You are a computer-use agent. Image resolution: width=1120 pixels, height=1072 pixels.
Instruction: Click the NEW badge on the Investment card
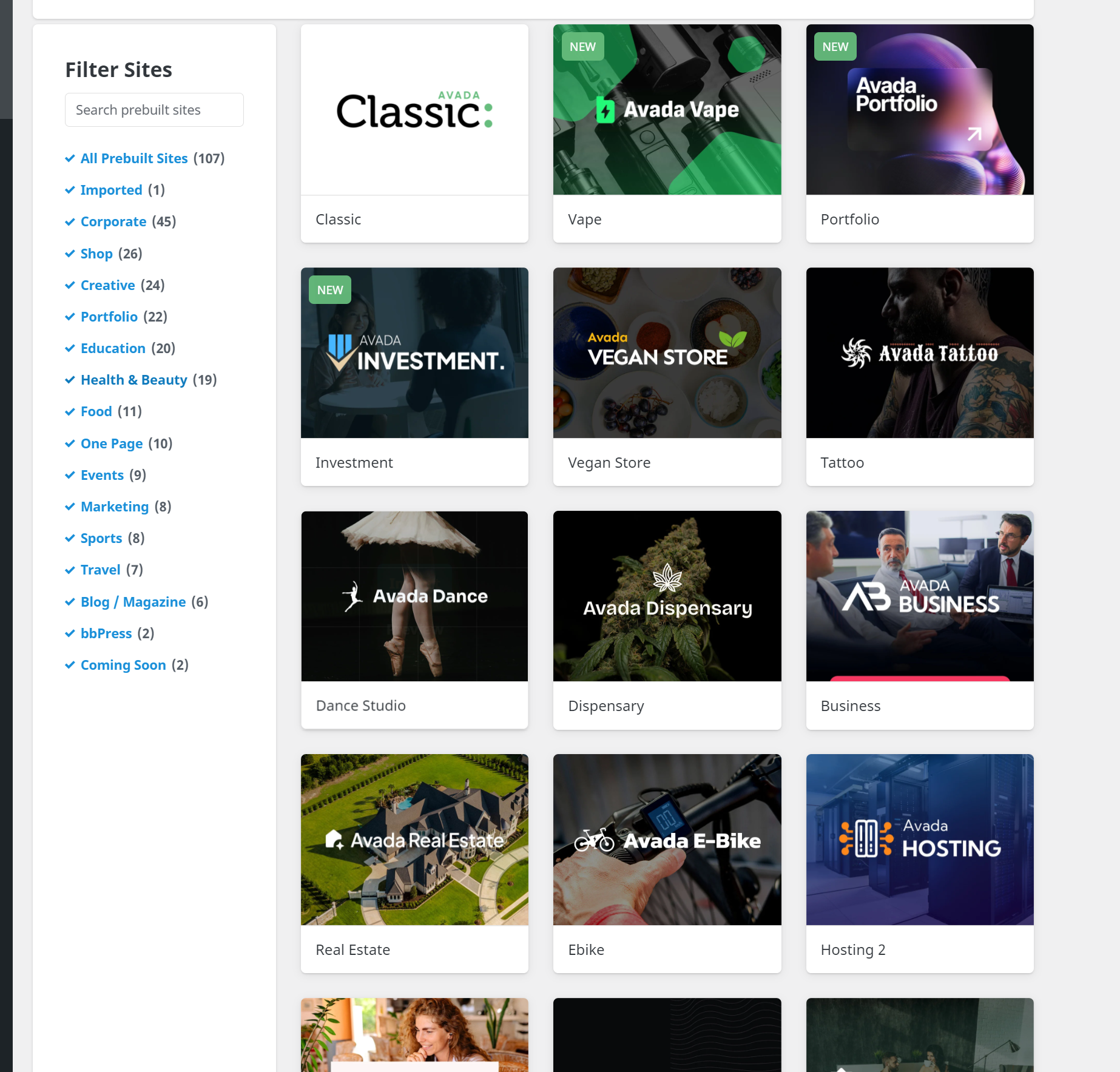(x=330, y=290)
